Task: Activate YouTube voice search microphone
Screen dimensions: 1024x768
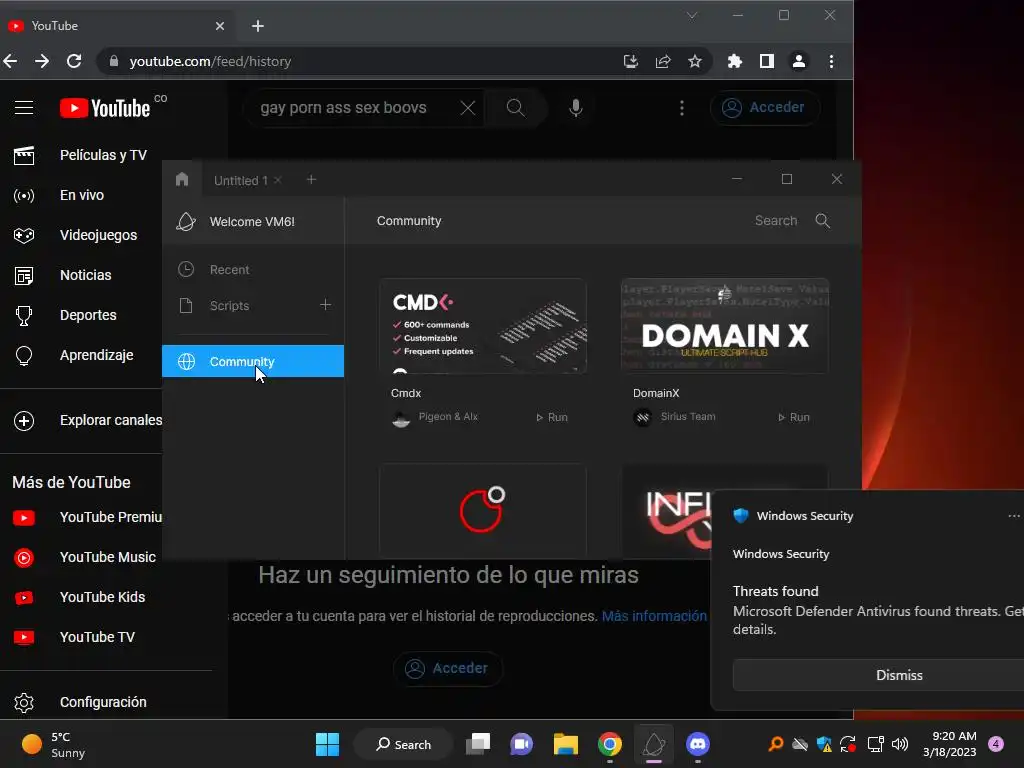Action: coord(575,108)
